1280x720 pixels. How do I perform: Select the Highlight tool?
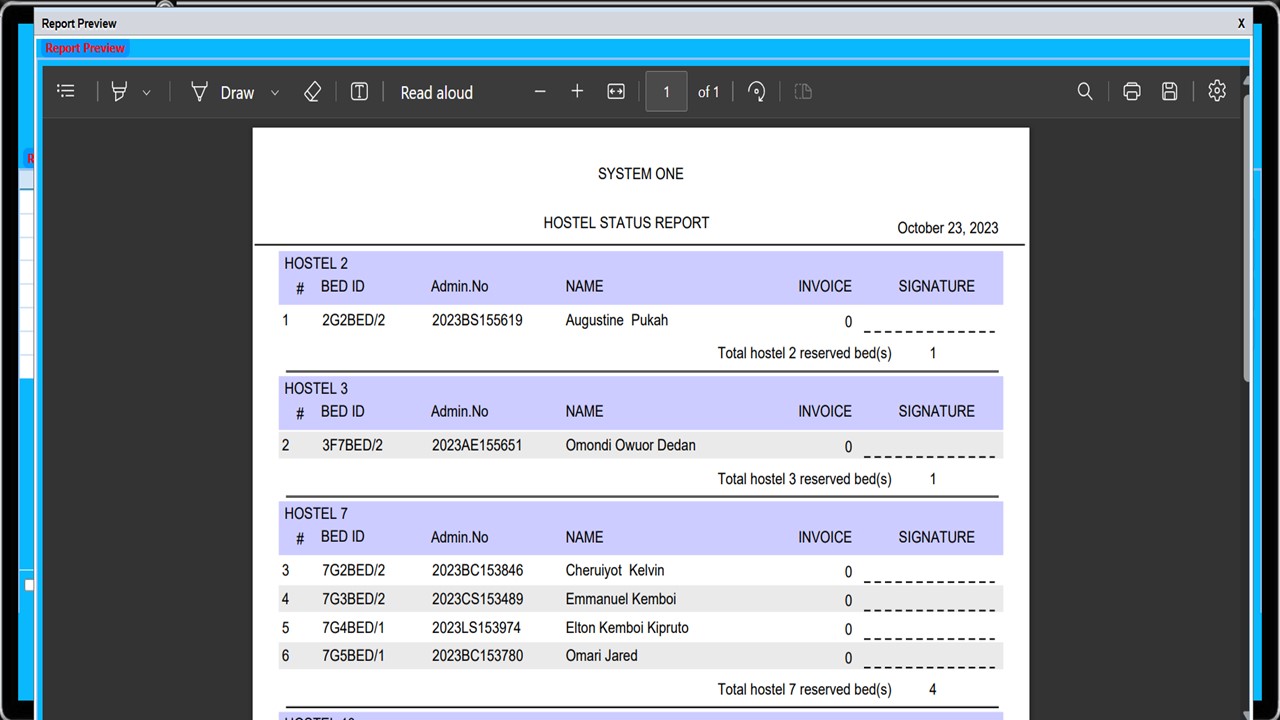pos(119,92)
